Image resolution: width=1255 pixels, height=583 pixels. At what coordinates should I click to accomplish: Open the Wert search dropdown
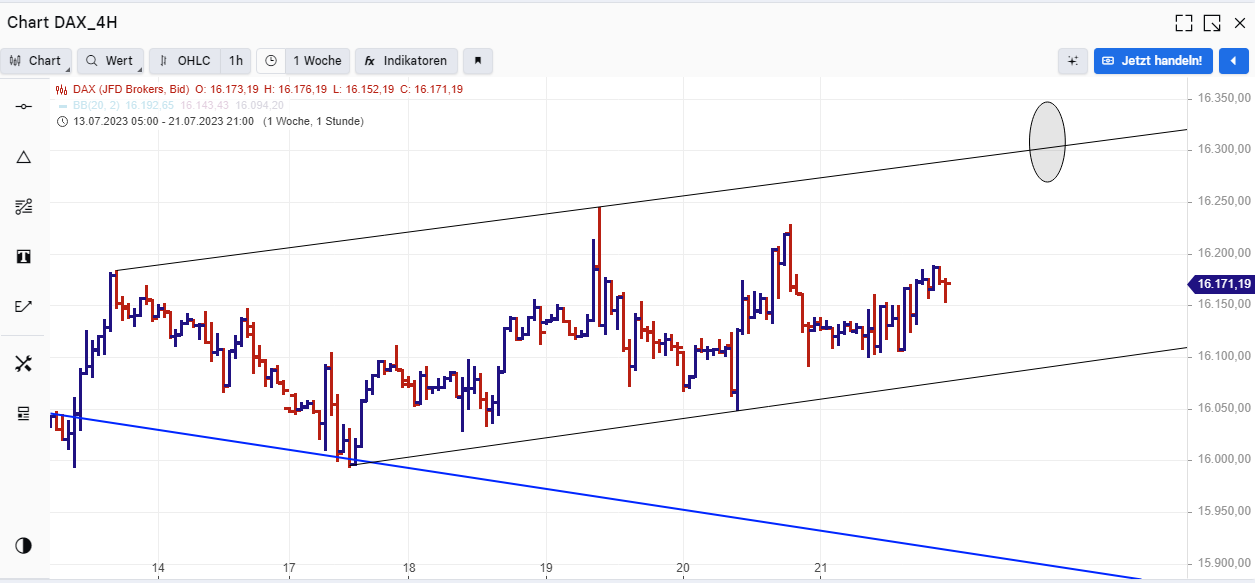click(110, 61)
